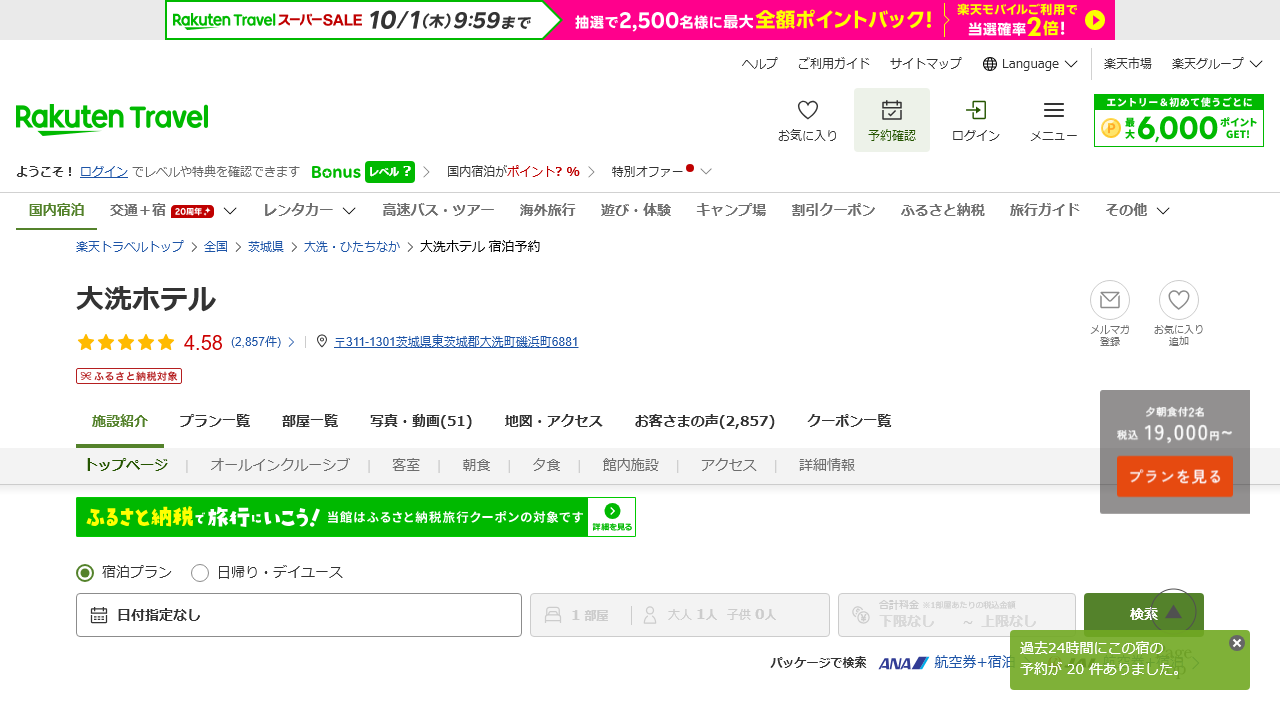Expand the その他 navigation menu
The width and height of the screenshot is (1280, 720).
[x=1138, y=210]
